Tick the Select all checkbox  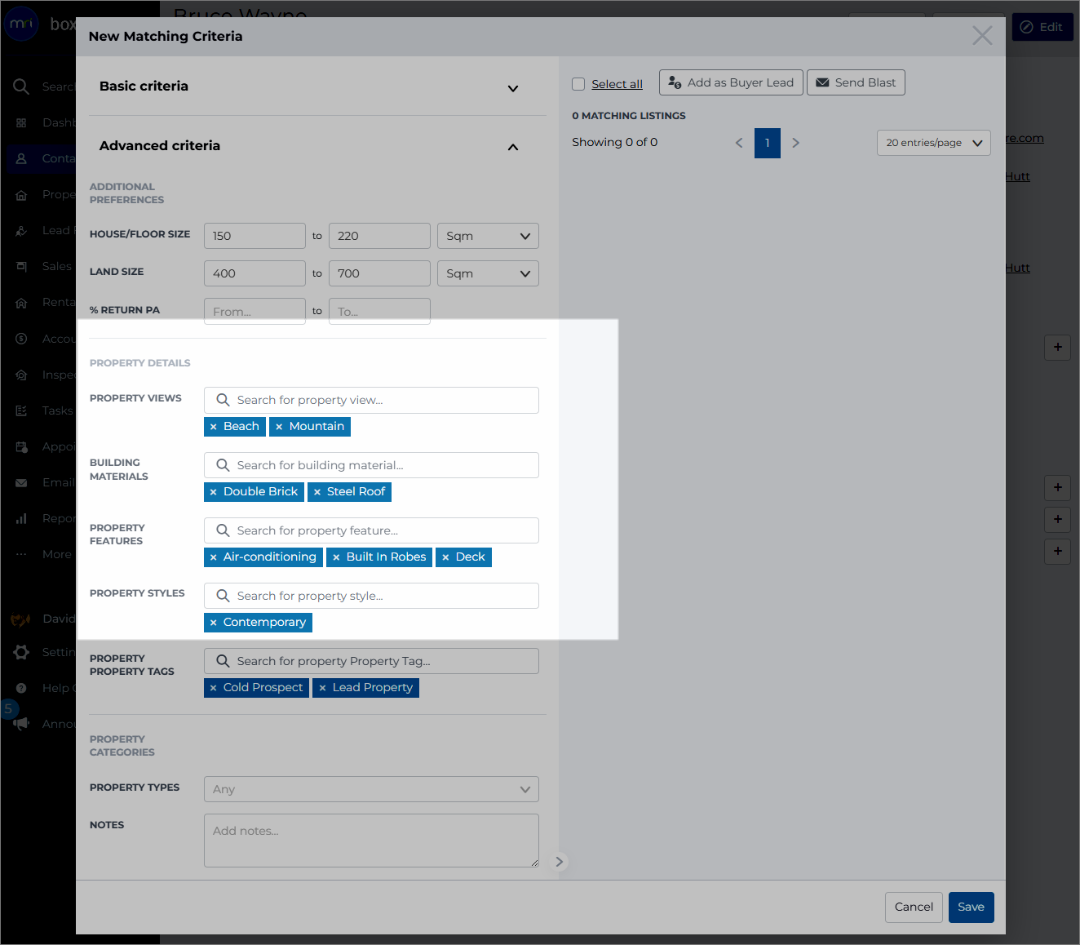[x=579, y=84]
